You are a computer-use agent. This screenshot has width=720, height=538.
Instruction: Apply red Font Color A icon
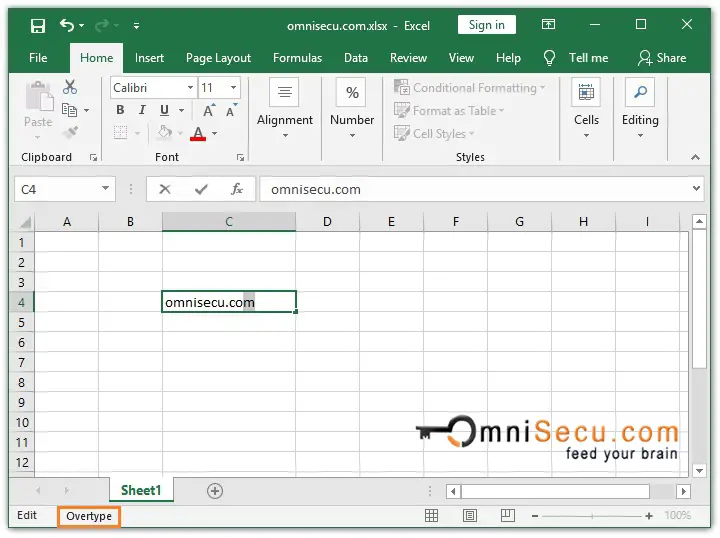pyautogui.click(x=198, y=134)
